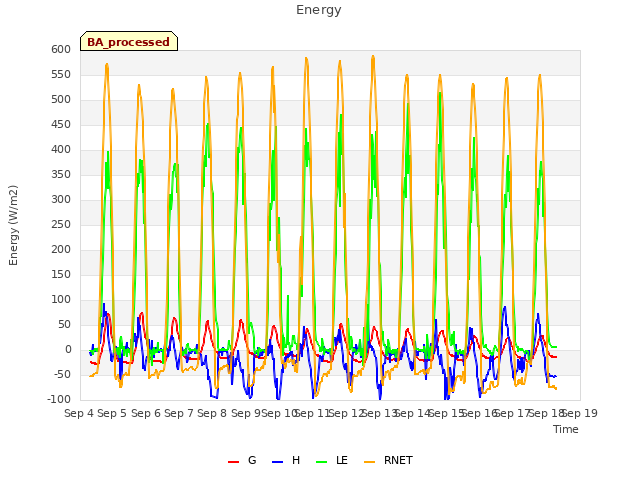Image resolution: width=640 pixels, height=480 pixels.
Task: Click the Sep 8 x-axis tick label
Action: pos(212,413)
